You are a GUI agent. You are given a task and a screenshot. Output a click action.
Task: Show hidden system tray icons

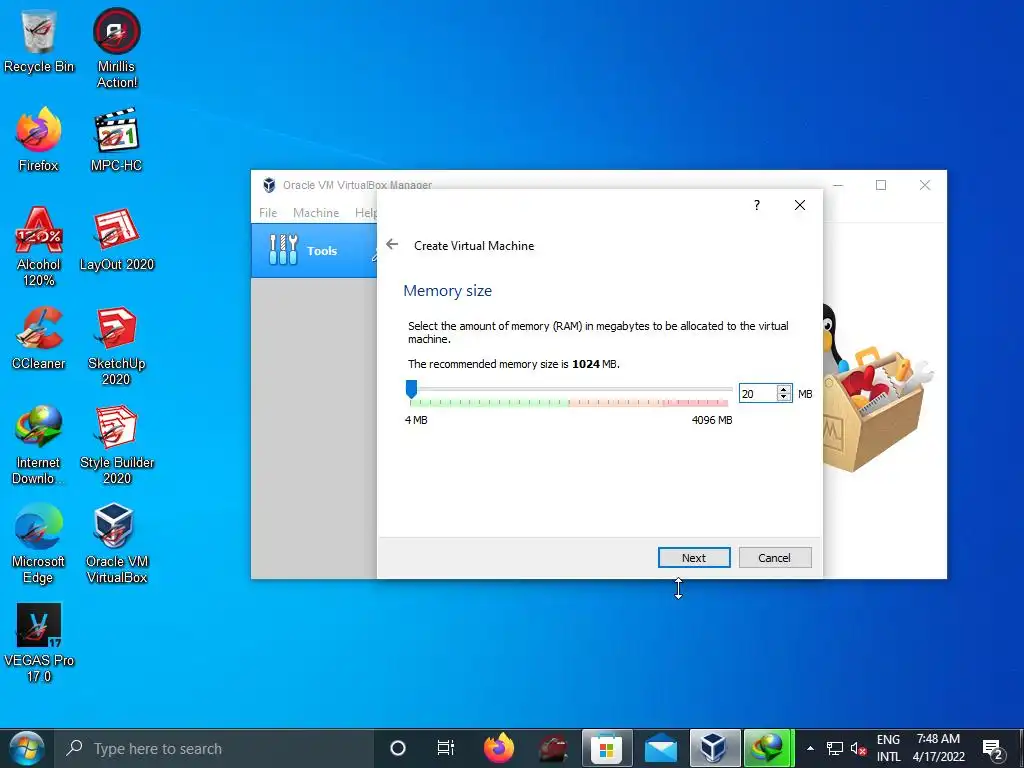(810, 748)
